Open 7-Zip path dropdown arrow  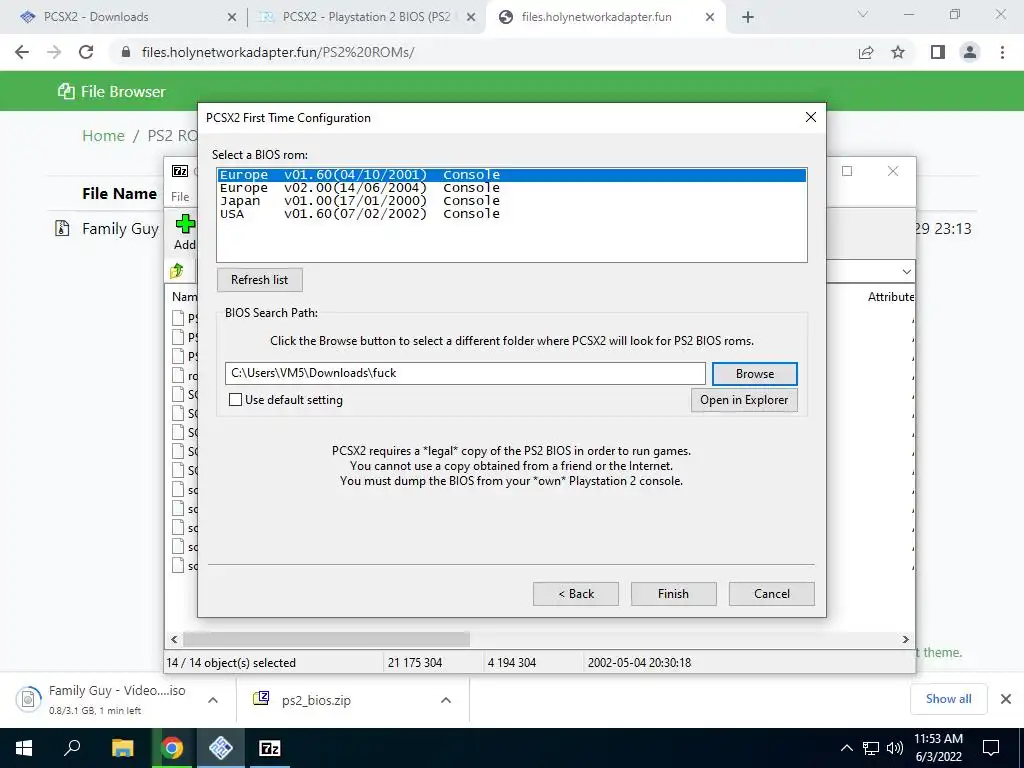point(906,271)
